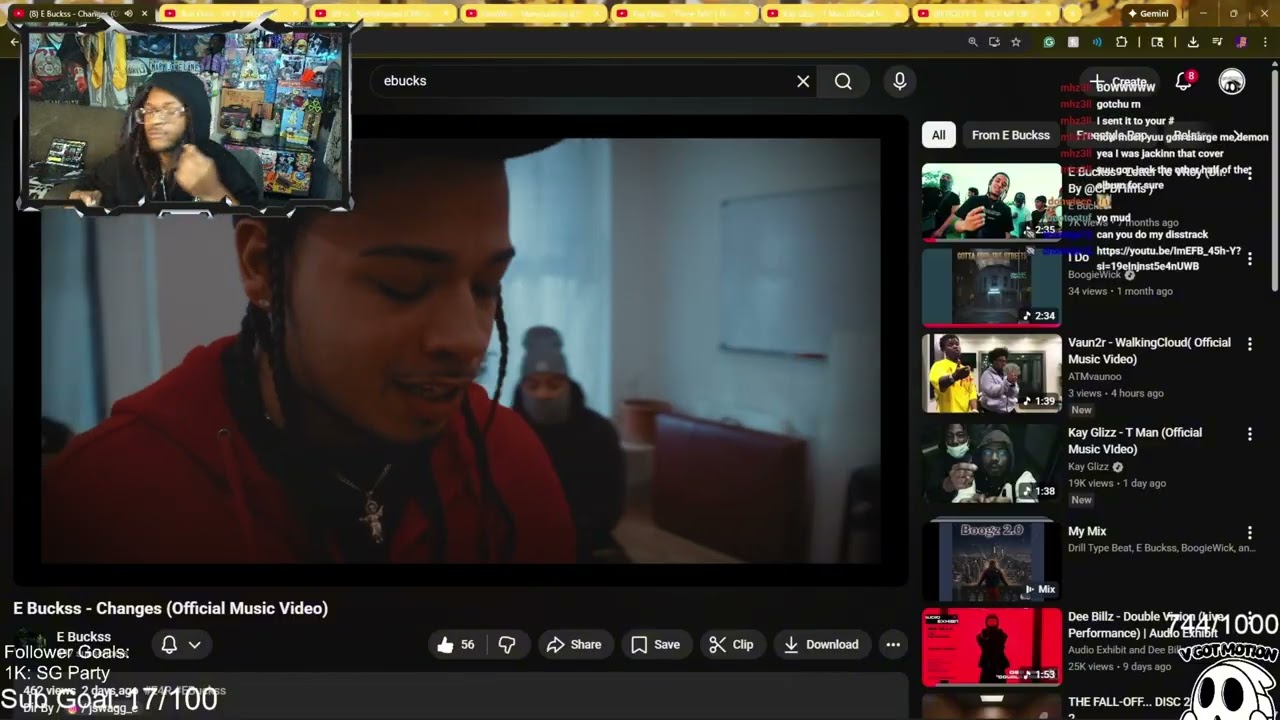Image resolution: width=1280 pixels, height=720 pixels.
Task: Open the Extensions puzzle-piece menu
Action: (x=1121, y=42)
